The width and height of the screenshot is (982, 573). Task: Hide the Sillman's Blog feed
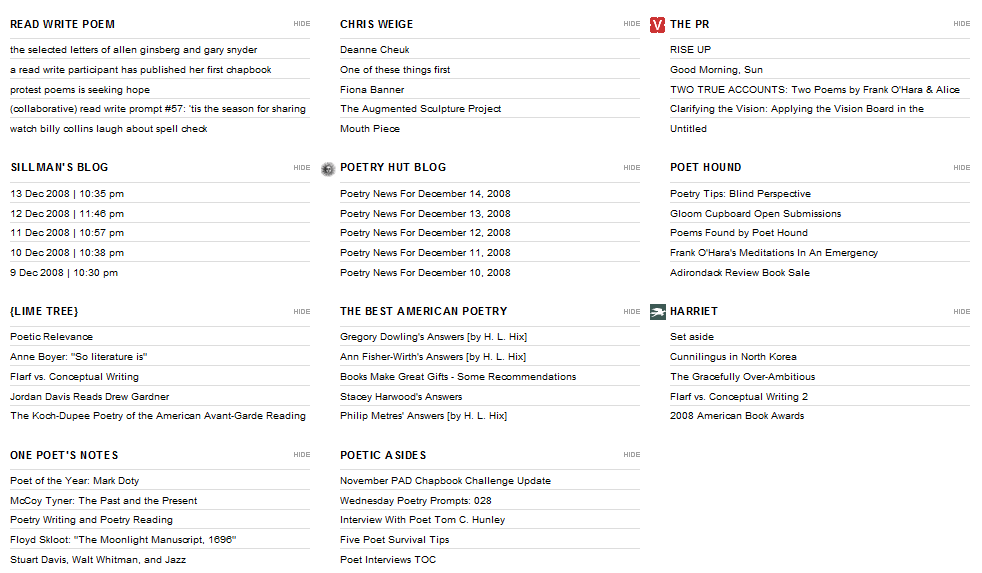coord(302,168)
